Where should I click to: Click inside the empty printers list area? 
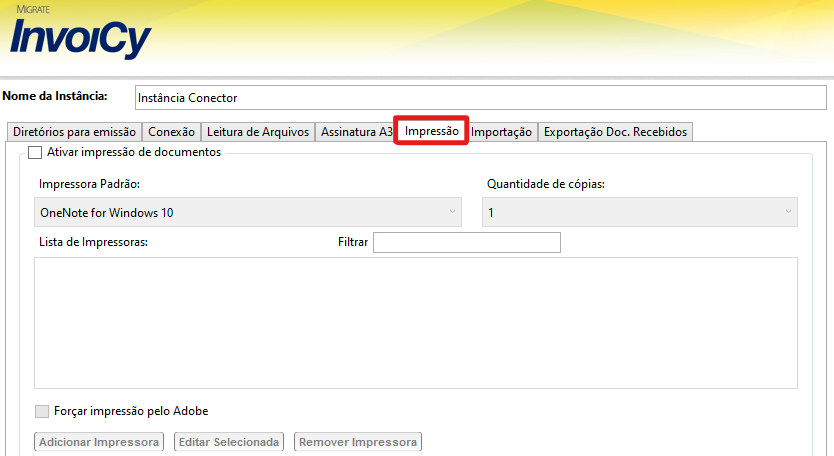[x=415, y=322]
